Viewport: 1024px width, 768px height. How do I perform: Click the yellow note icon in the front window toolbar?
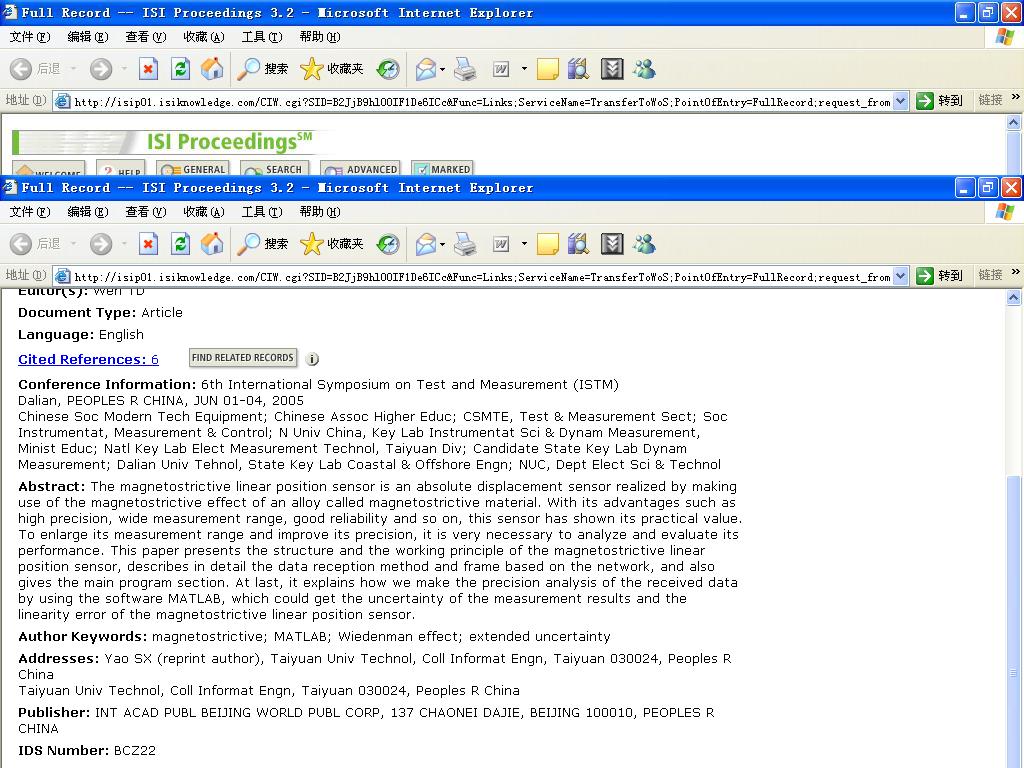[547, 244]
